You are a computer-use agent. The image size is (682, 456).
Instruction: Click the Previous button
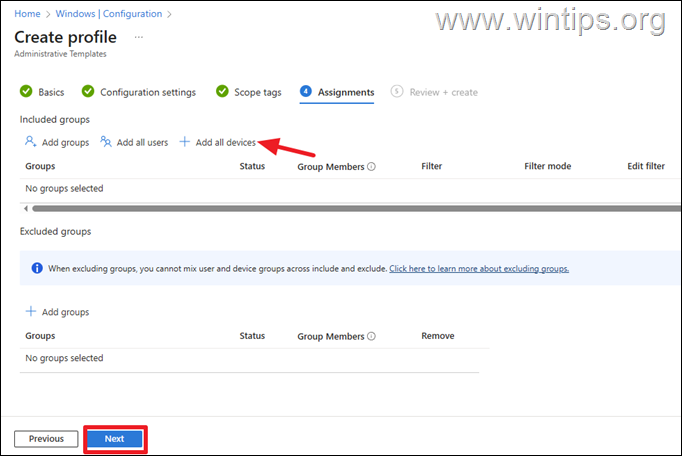(46, 439)
